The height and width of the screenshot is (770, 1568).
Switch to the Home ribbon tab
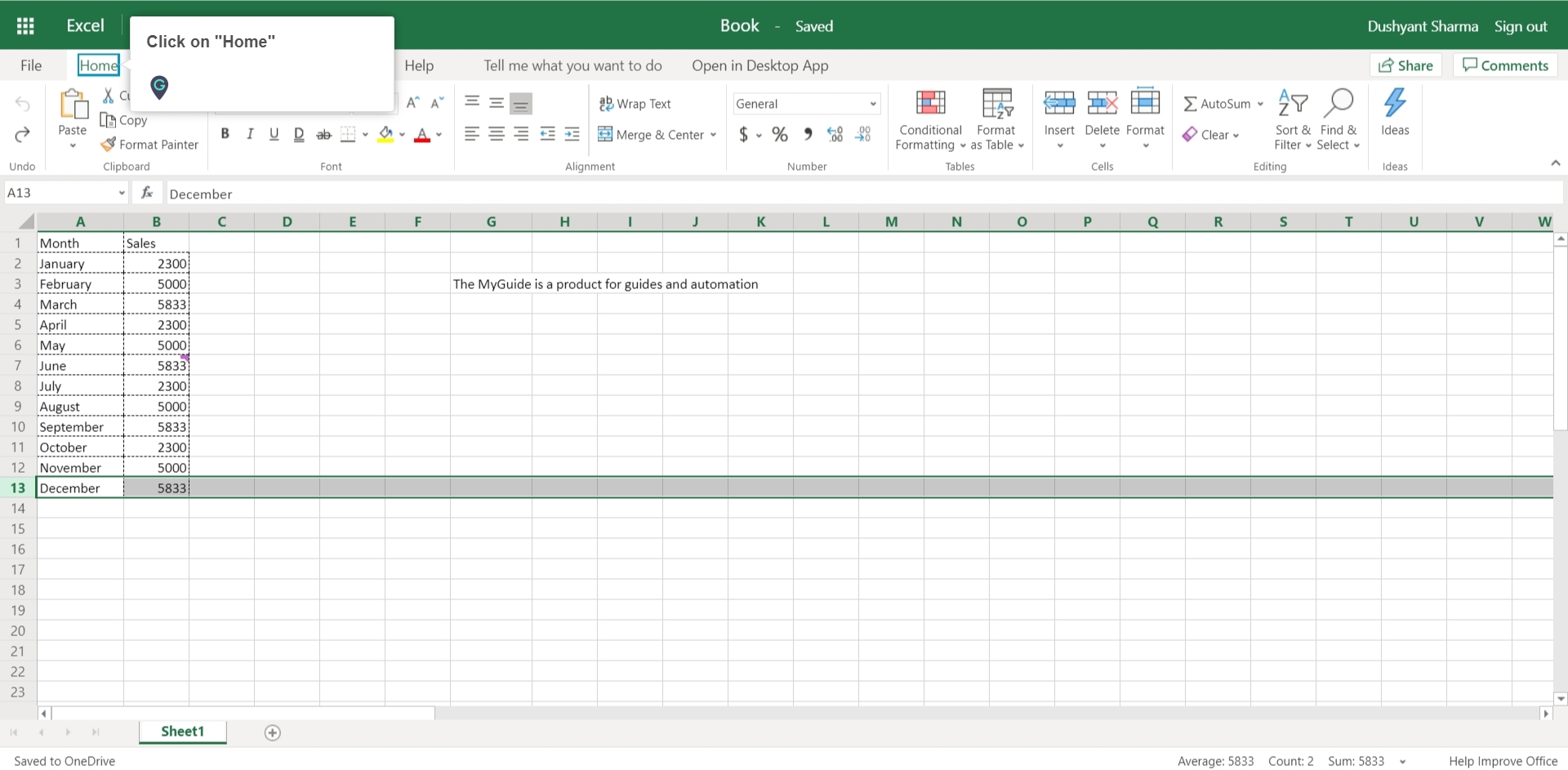[98, 65]
